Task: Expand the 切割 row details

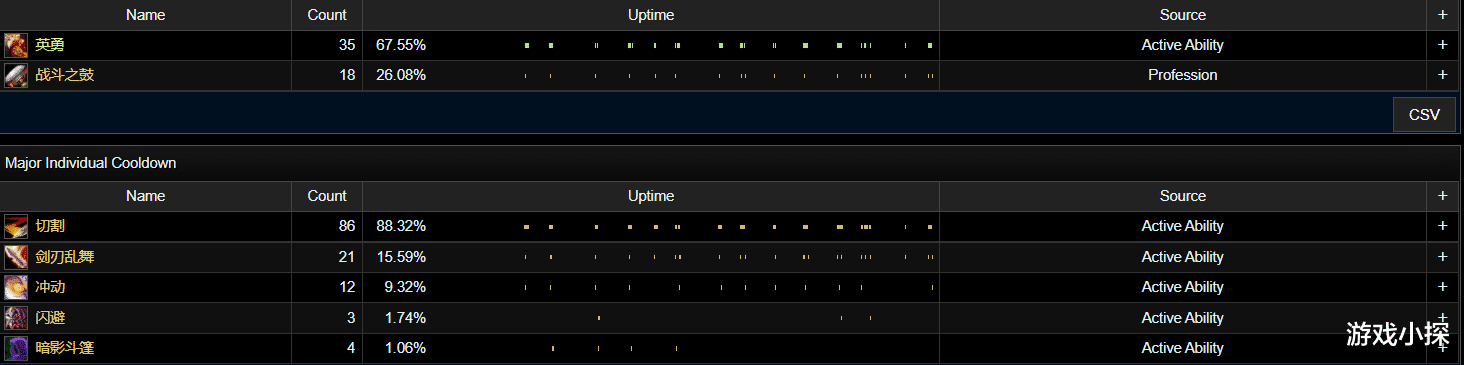Action: [x=1442, y=226]
